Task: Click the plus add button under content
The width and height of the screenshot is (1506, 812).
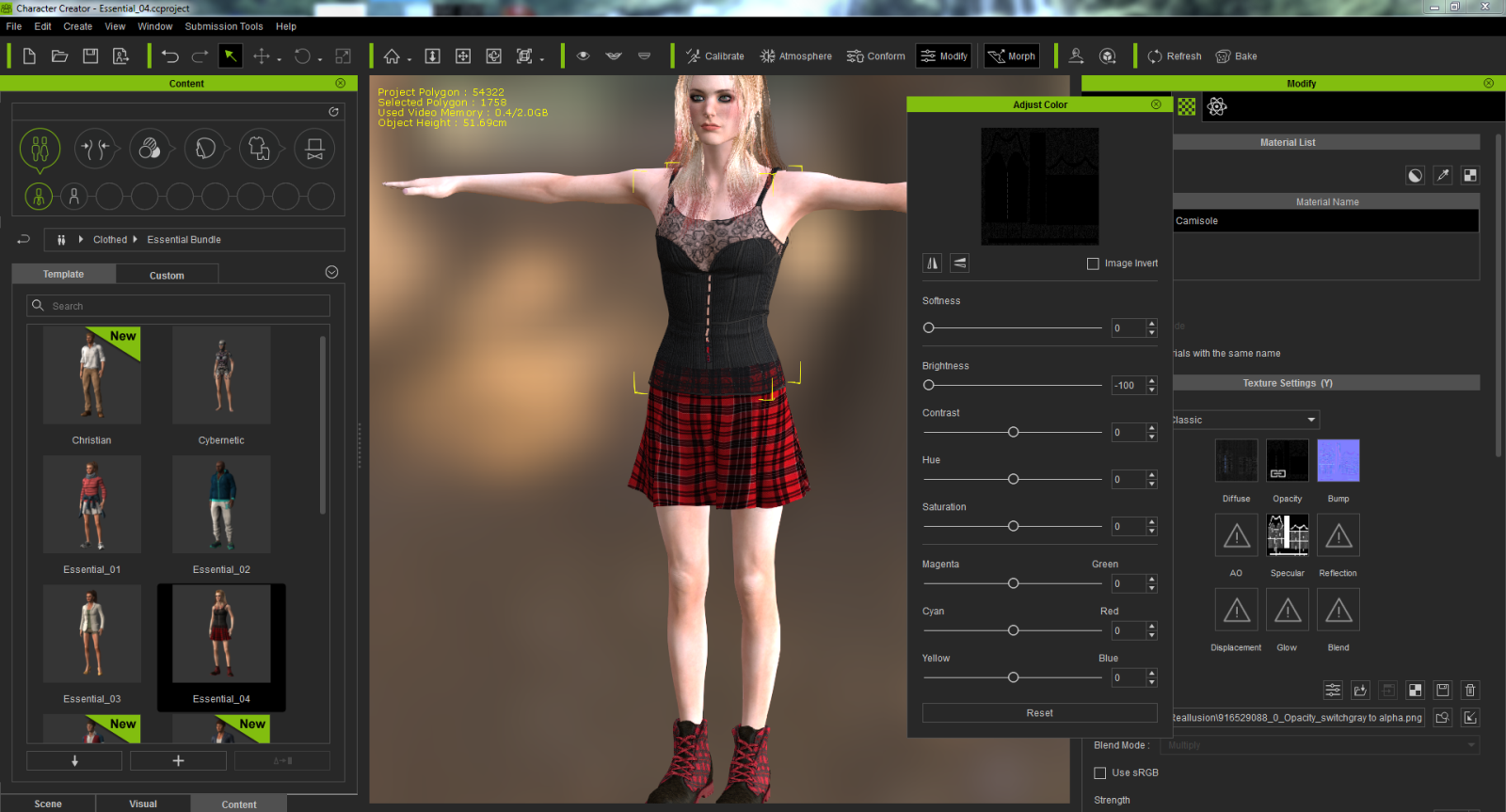Action: [178, 760]
